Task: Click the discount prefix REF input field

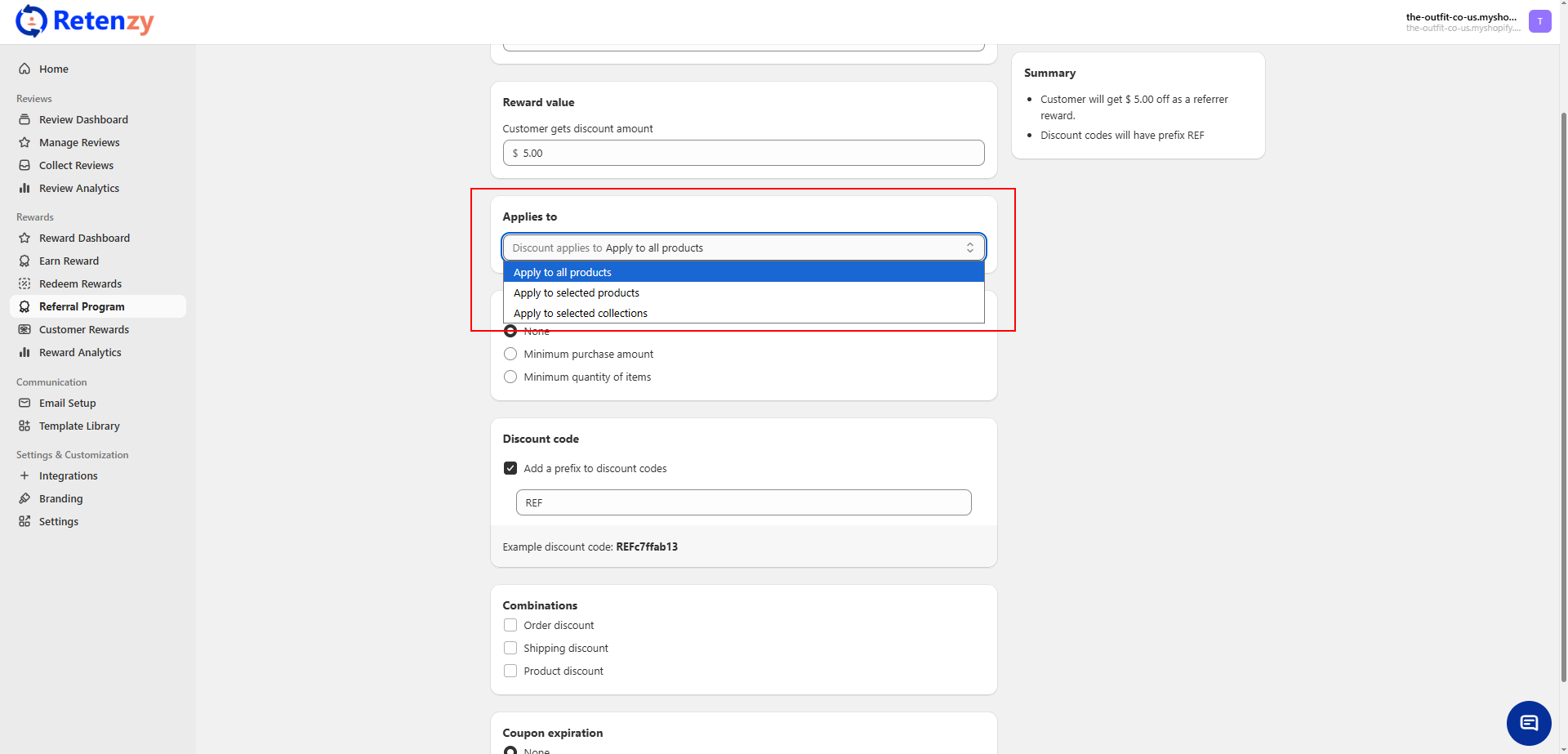Action: pos(743,503)
